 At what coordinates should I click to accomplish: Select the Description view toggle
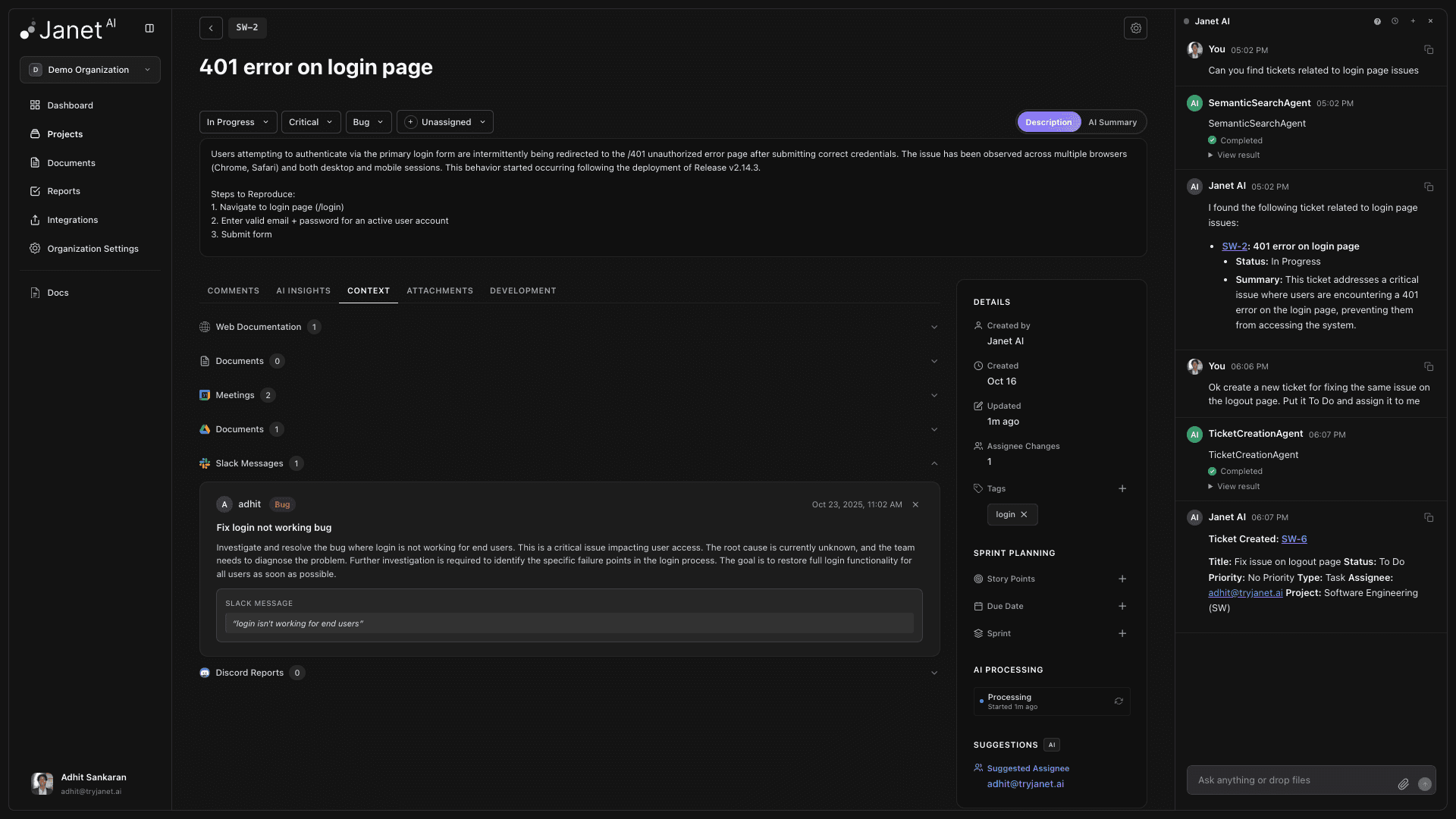tap(1049, 122)
